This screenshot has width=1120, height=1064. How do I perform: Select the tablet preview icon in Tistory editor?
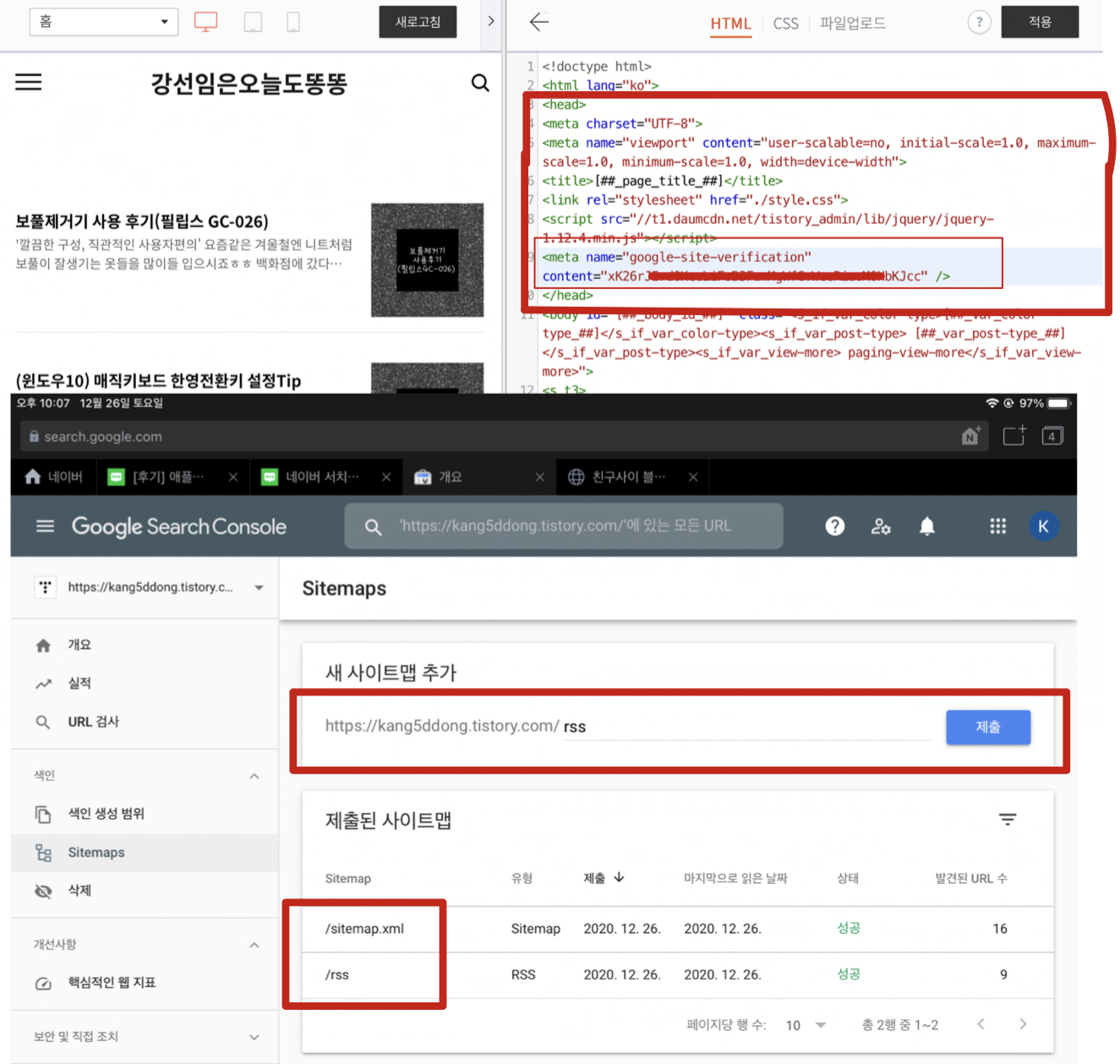[x=253, y=22]
